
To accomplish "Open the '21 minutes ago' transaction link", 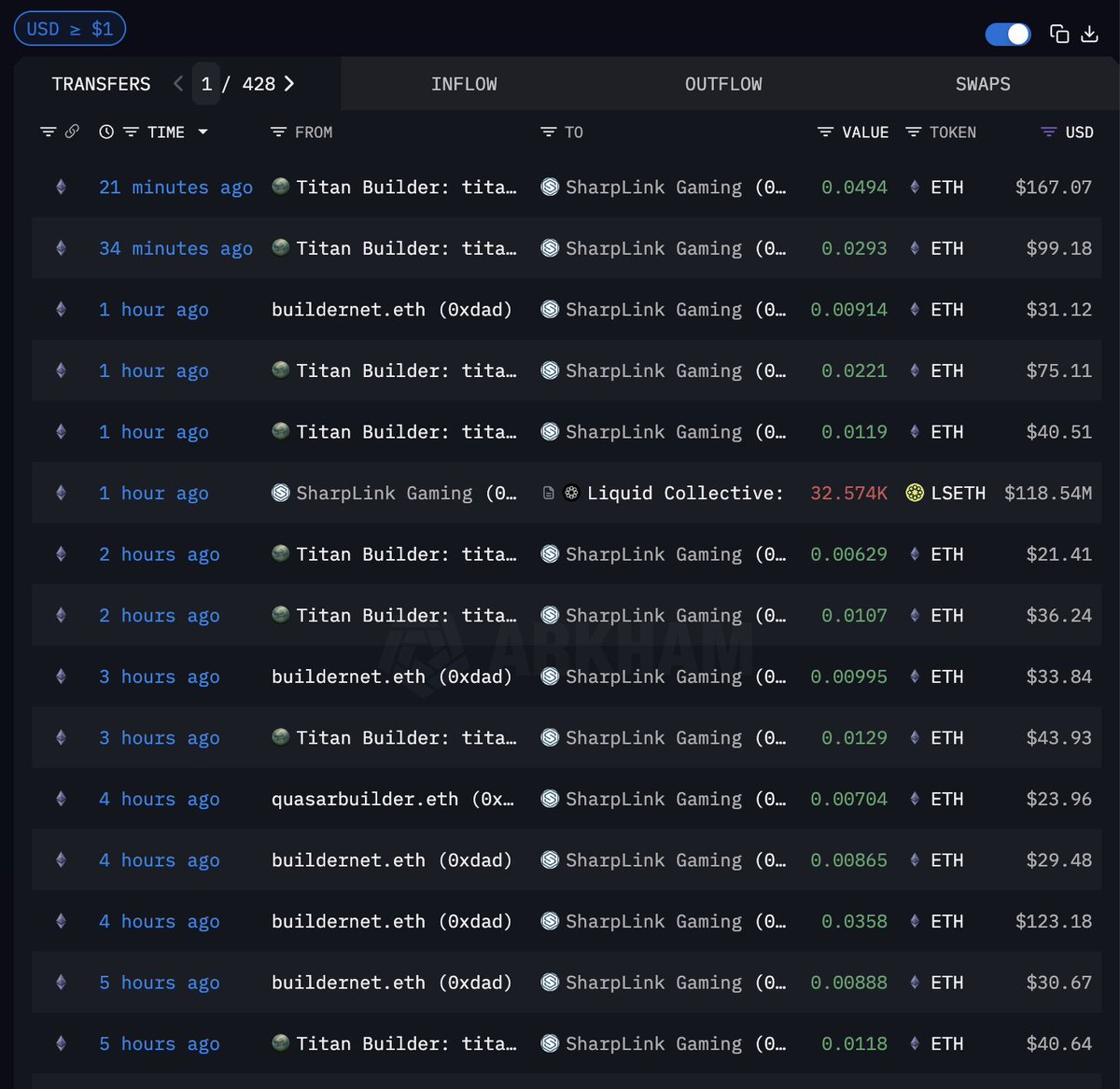I will 175,188.
